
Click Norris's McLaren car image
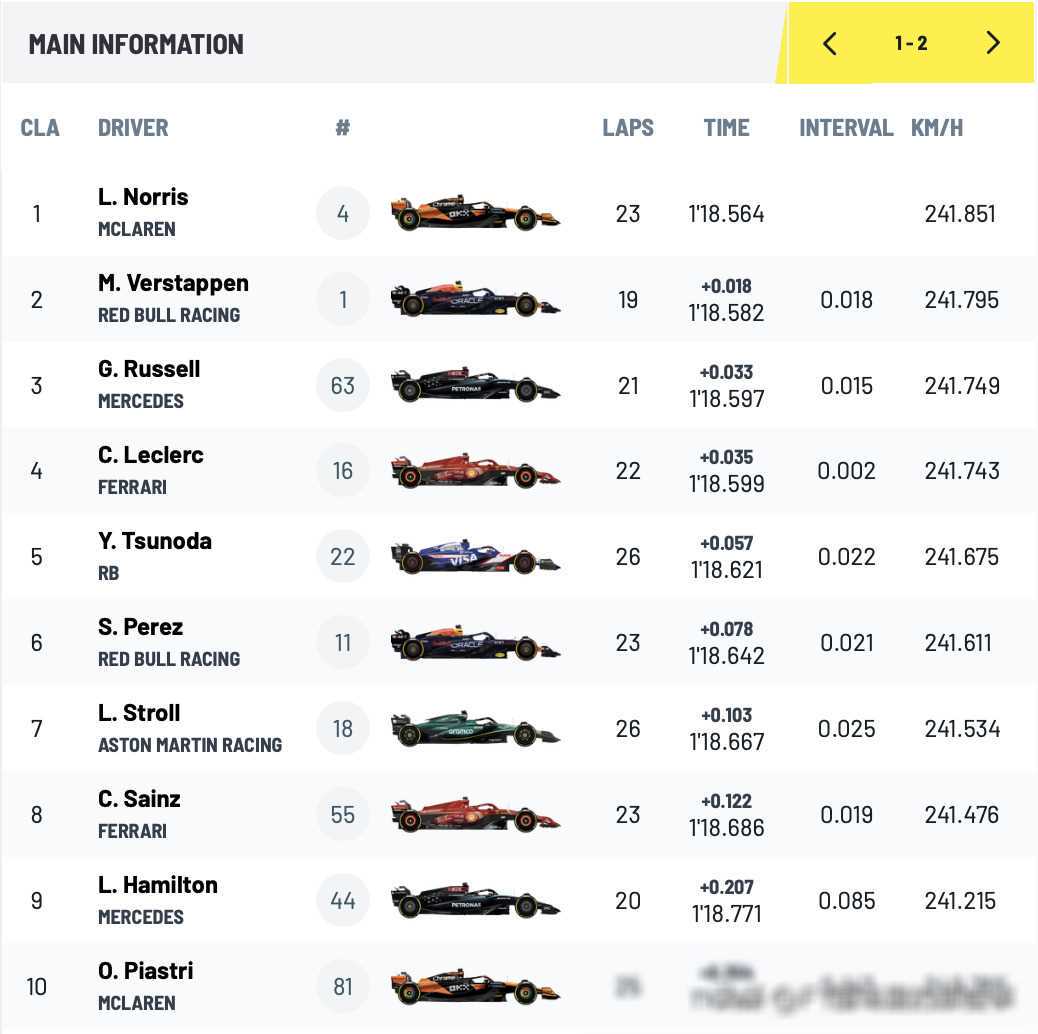tap(475, 214)
